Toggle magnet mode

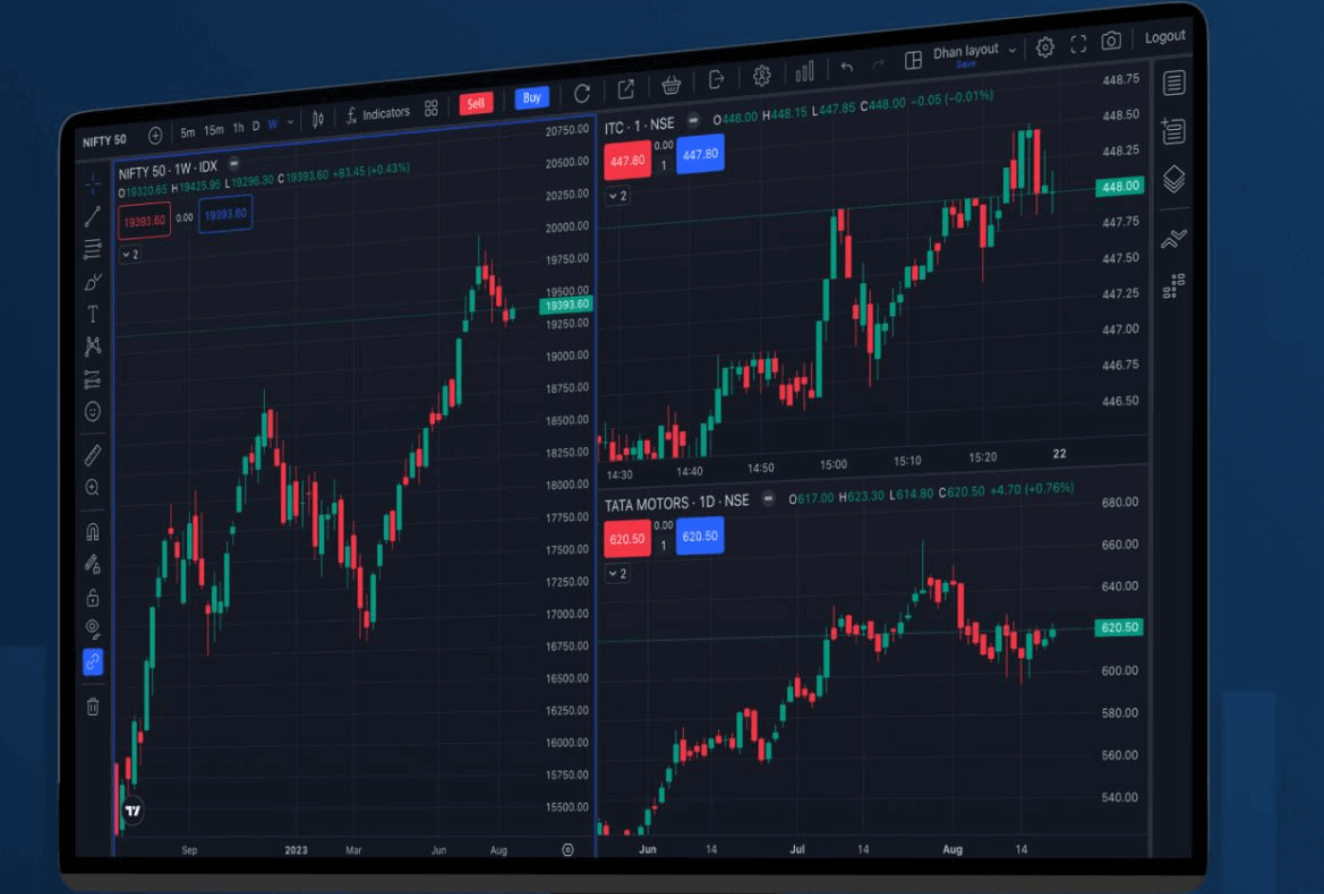click(93, 532)
